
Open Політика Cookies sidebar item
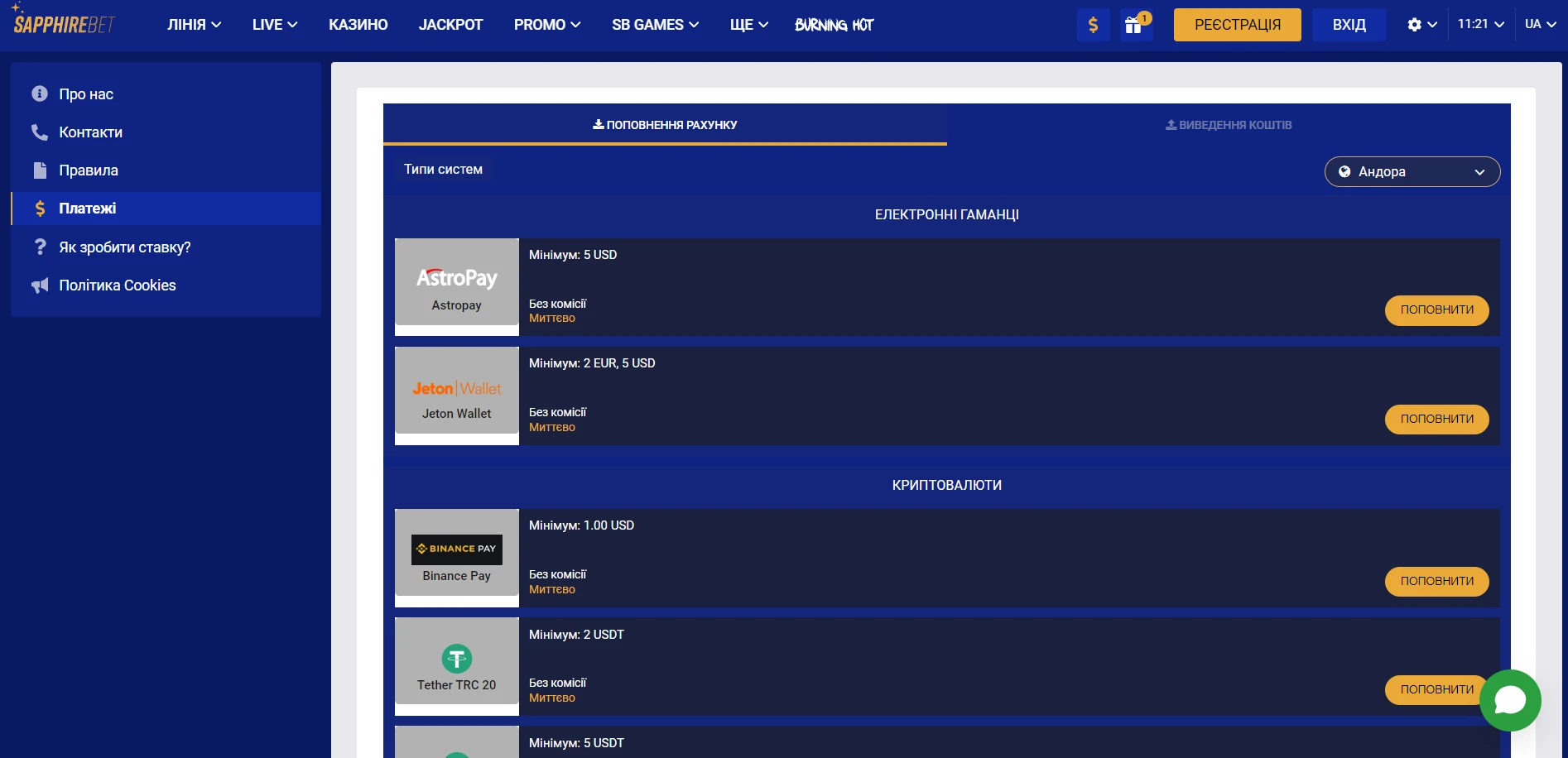[x=166, y=285]
